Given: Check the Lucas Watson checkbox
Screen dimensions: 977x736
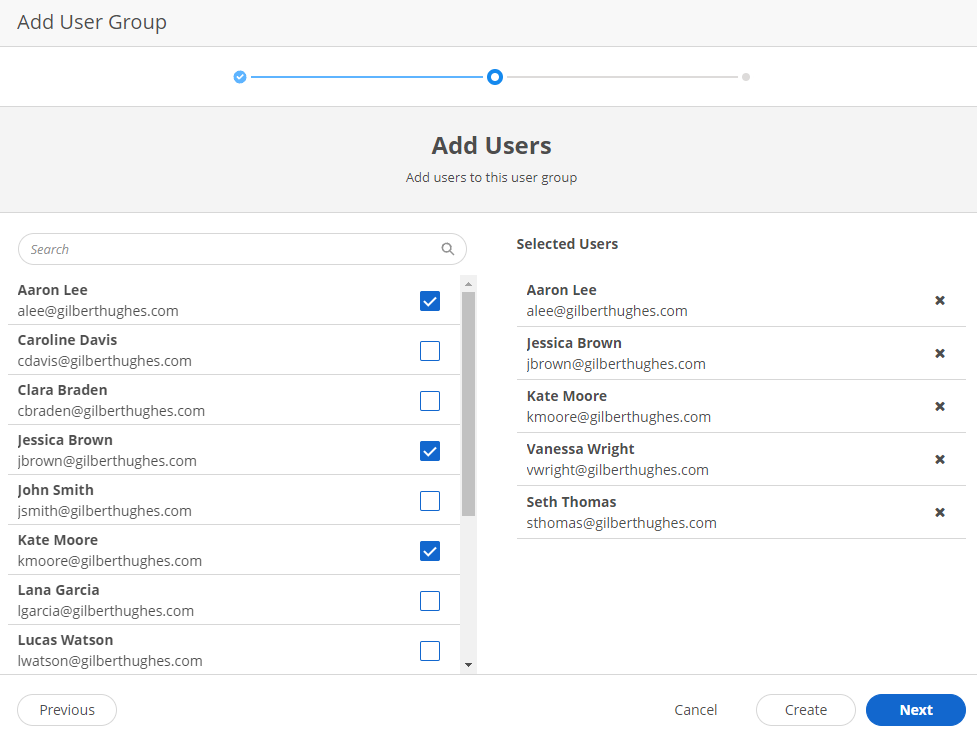Looking at the screenshot, I should (x=430, y=651).
